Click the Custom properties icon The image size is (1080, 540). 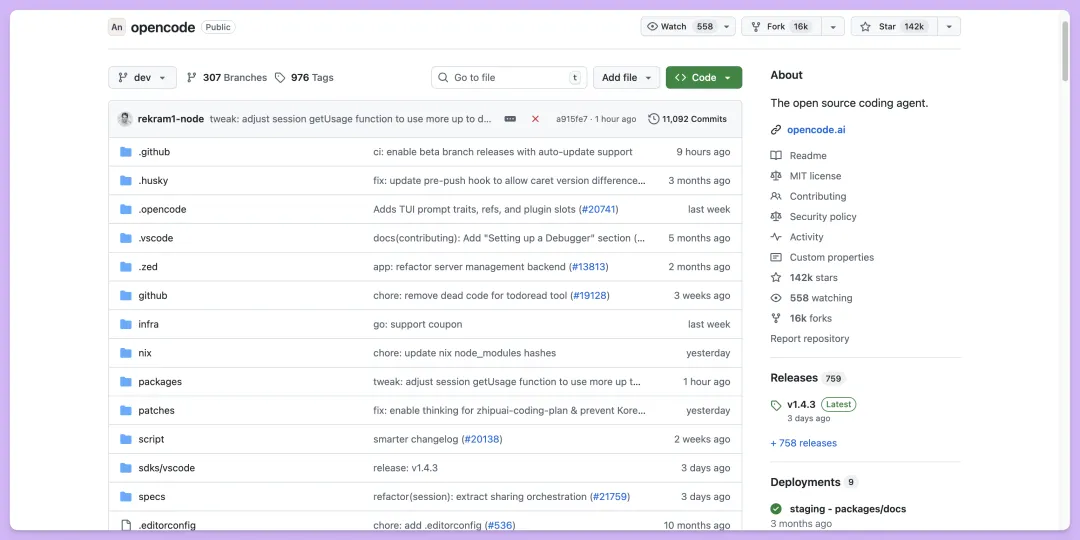pyautogui.click(x=776, y=258)
